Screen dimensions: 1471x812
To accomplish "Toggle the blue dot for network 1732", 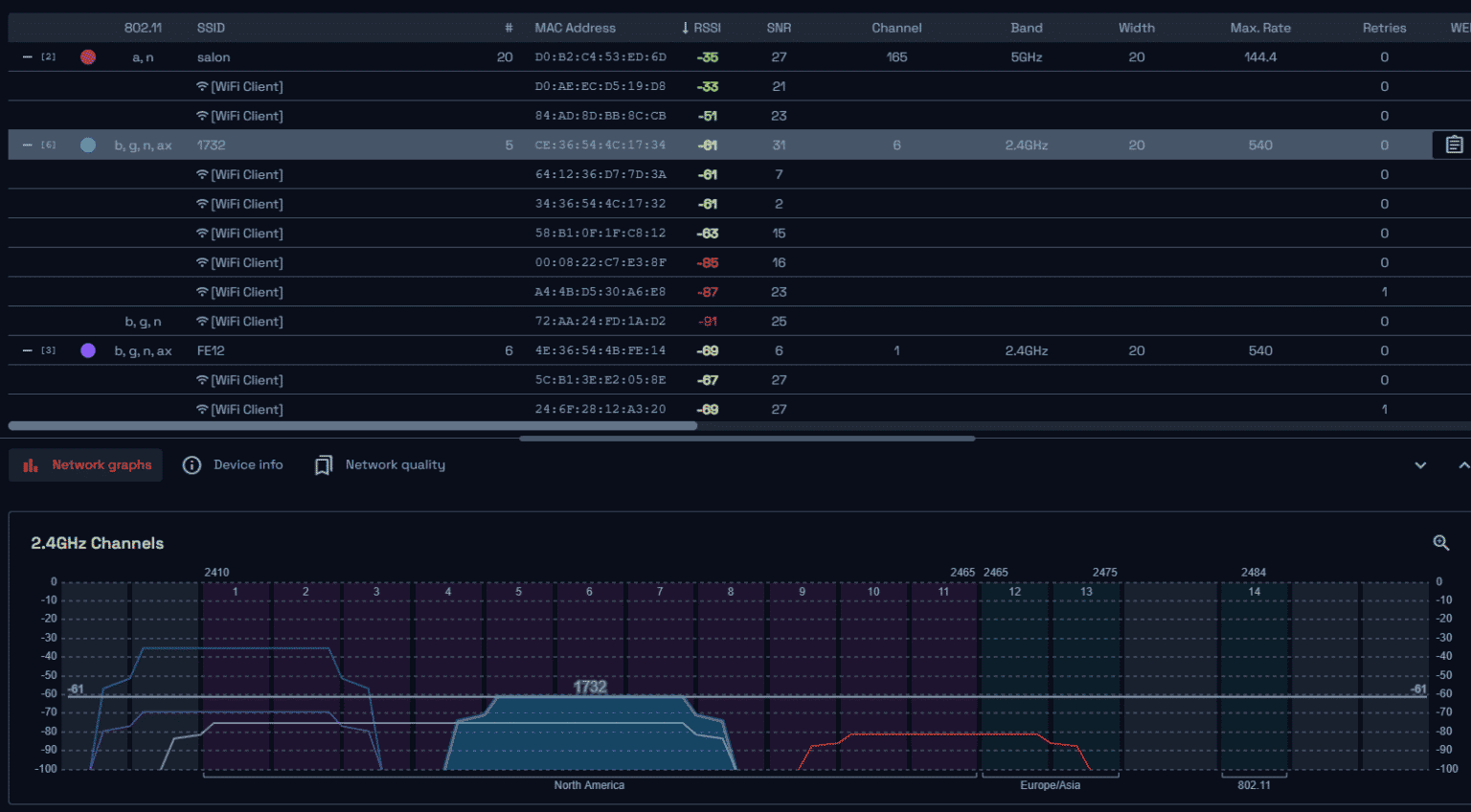I will point(87,145).
